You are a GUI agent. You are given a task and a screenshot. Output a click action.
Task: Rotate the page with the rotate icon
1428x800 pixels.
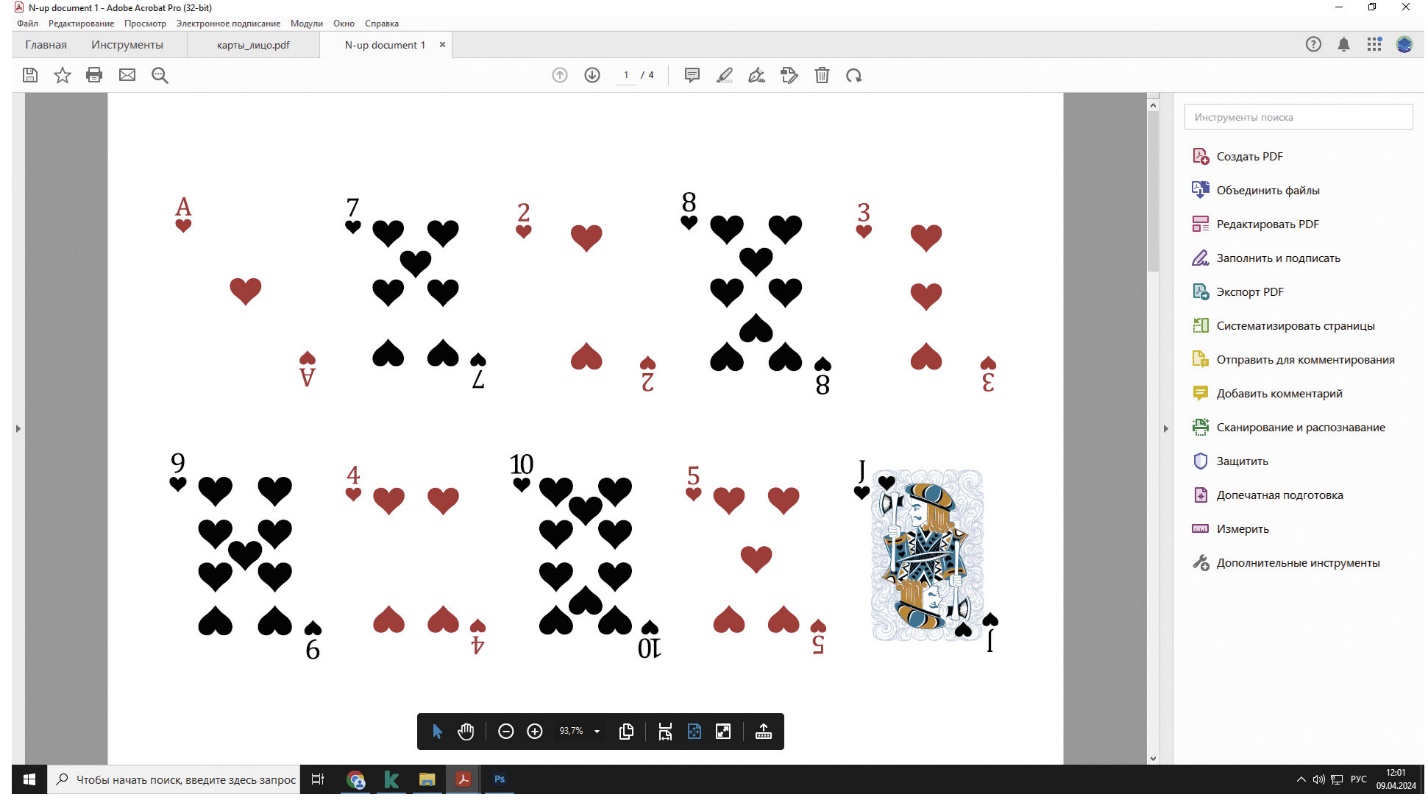[x=854, y=75]
